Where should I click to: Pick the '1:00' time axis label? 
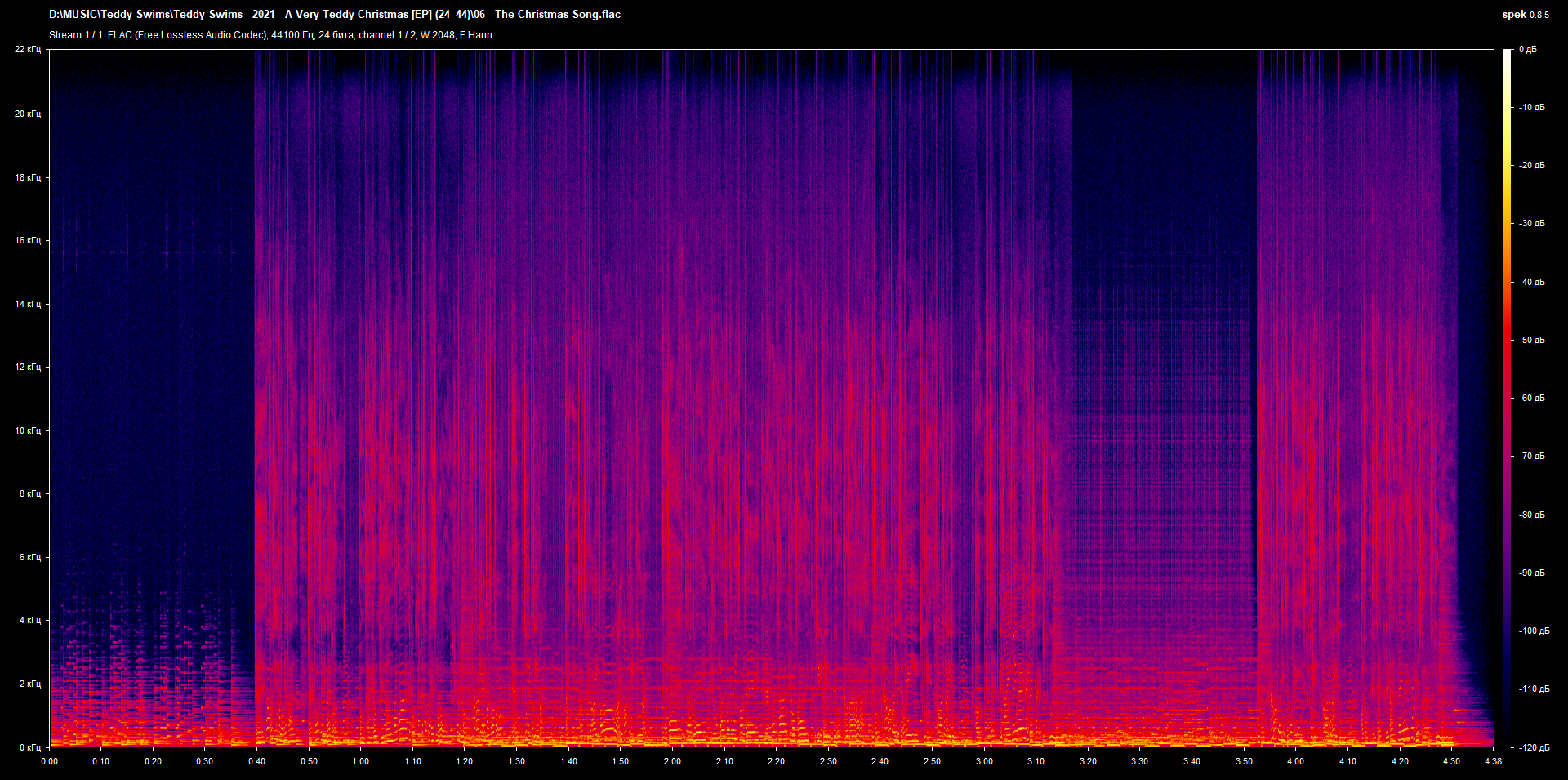(361, 761)
